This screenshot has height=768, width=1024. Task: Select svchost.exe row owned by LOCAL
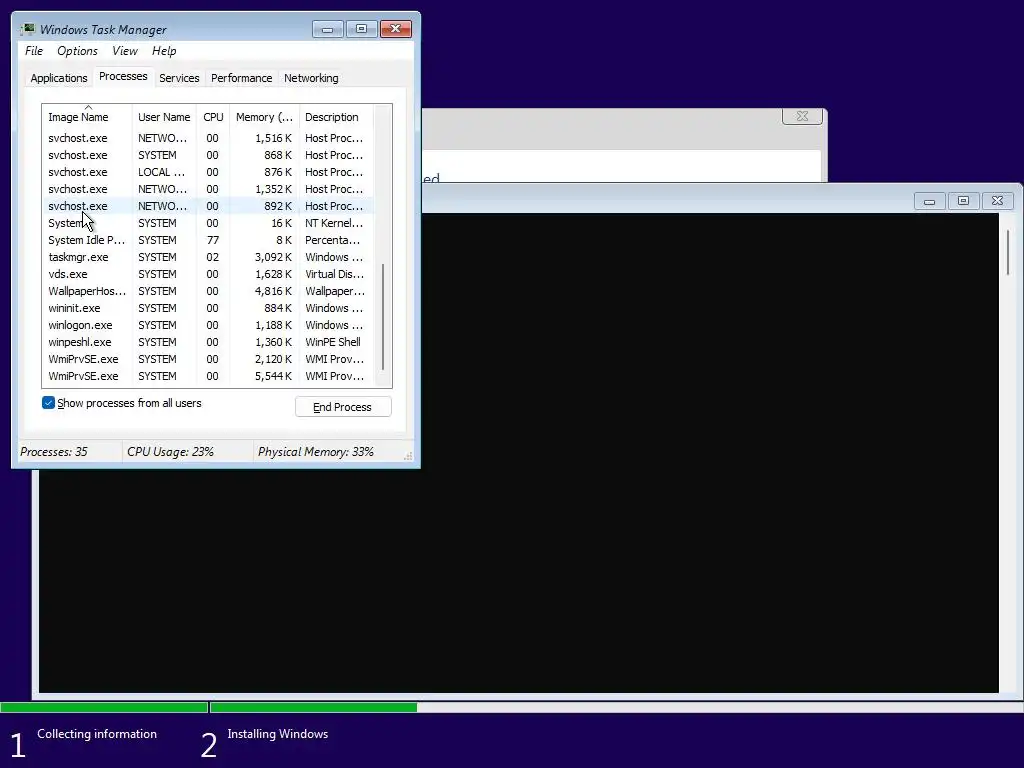pyautogui.click(x=208, y=172)
